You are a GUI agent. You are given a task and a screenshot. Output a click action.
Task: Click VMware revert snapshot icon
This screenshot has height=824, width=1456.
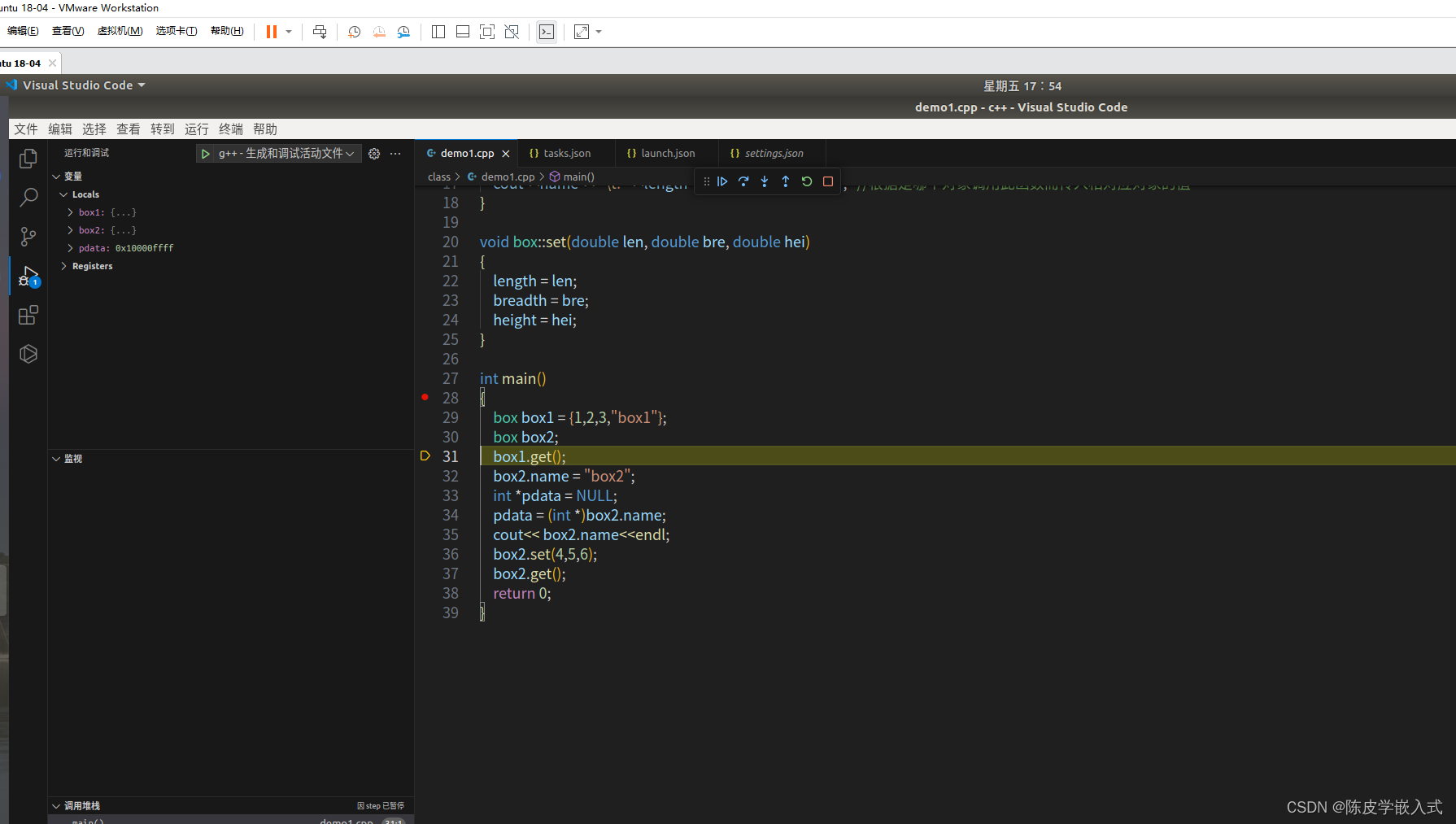click(379, 32)
